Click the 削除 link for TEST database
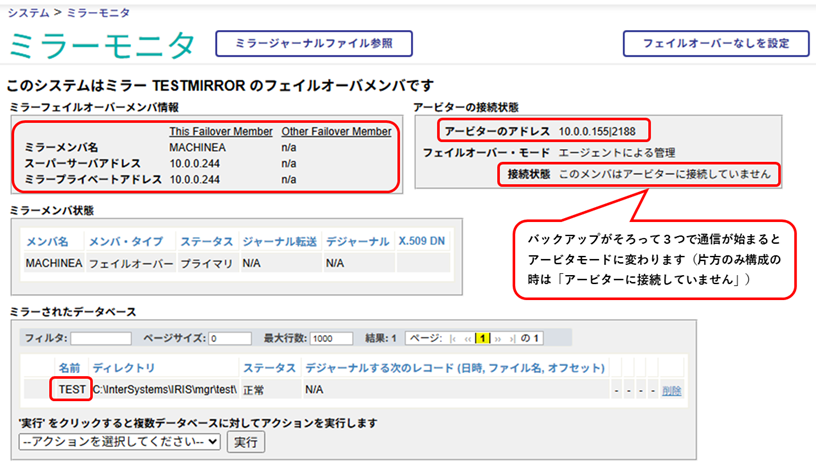 point(673,389)
